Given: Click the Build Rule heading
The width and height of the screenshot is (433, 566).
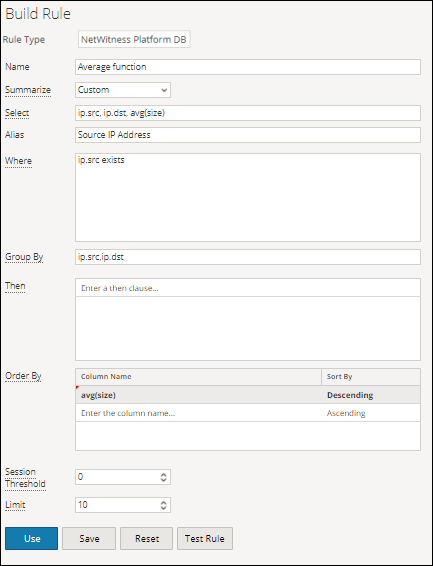Looking at the screenshot, I should 38,14.
